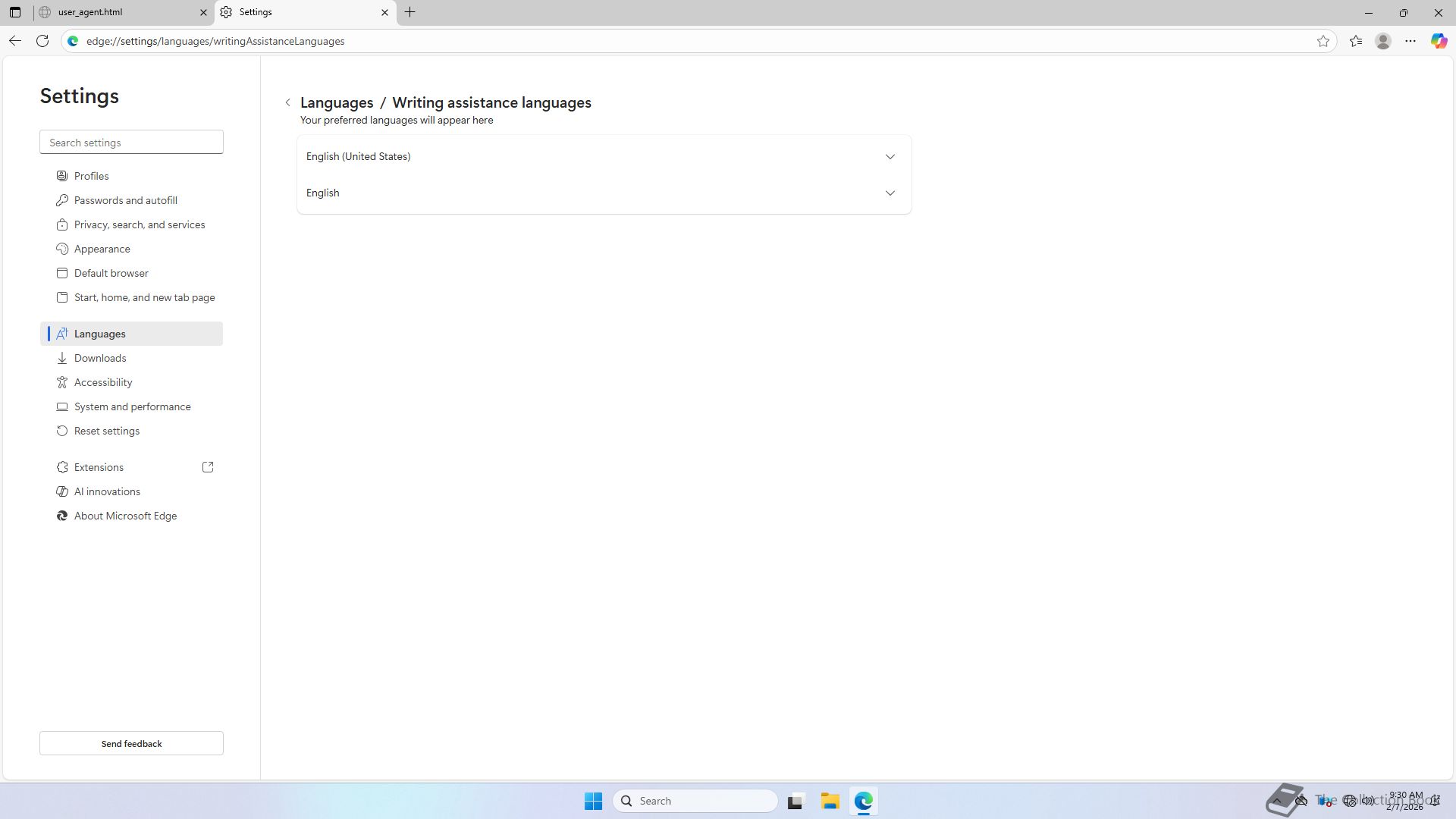Open File Explorer from the taskbar
Image resolution: width=1456 pixels, height=819 pixels.
830,801
